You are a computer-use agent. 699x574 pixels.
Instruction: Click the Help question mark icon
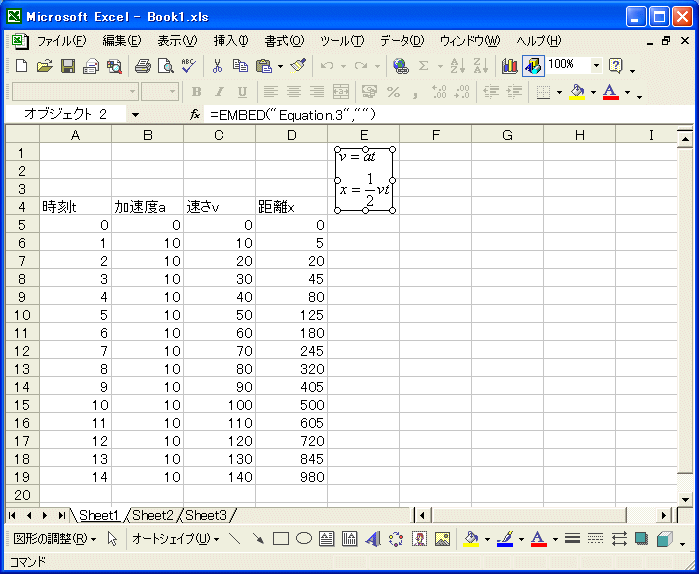(616, 66)
